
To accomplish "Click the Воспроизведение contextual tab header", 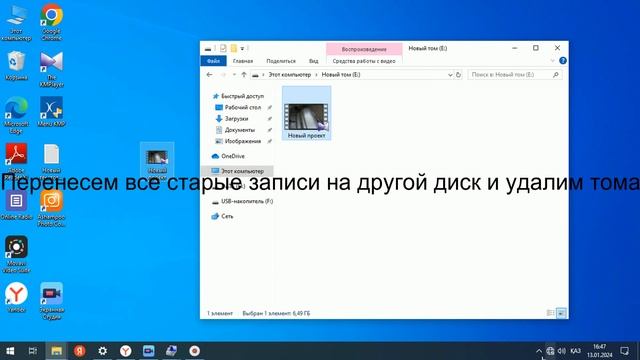I will point(364,49).
